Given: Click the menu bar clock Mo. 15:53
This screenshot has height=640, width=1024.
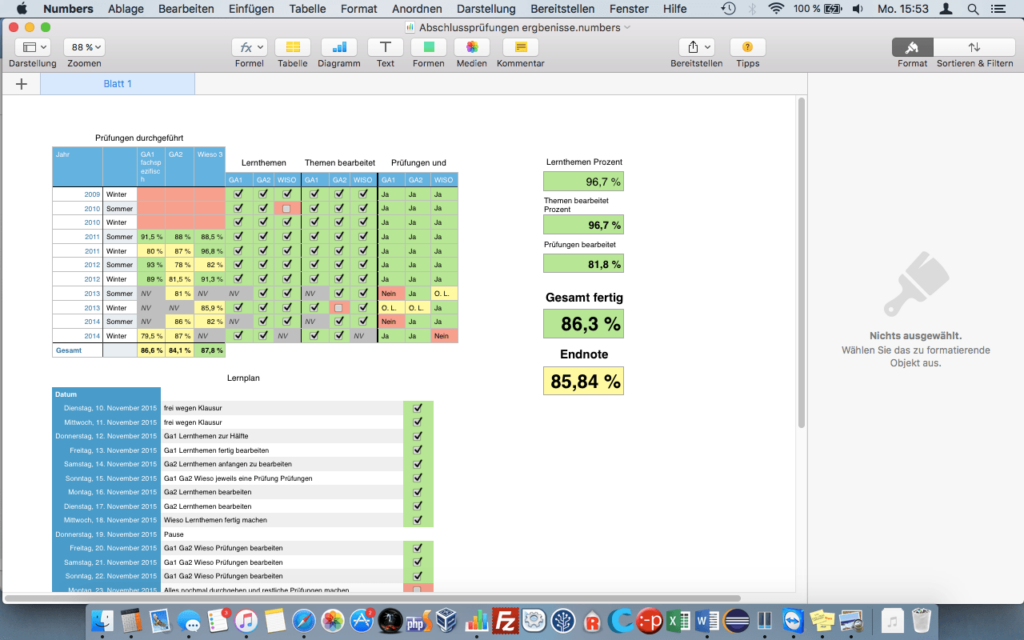Looking at the screenshot, I should click(x=903, y=9).
